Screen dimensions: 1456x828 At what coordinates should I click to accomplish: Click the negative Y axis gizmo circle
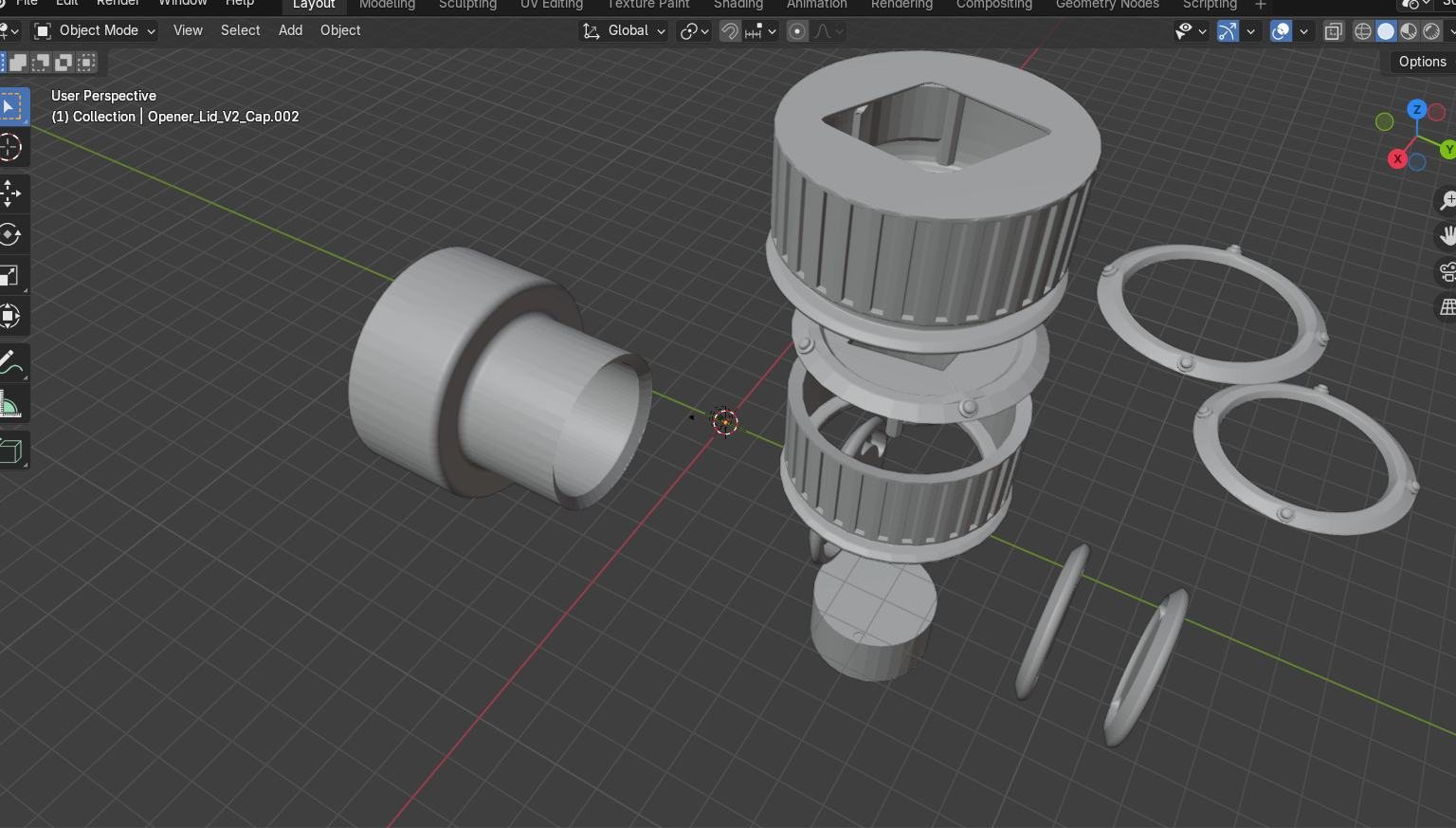(1384, 121)
